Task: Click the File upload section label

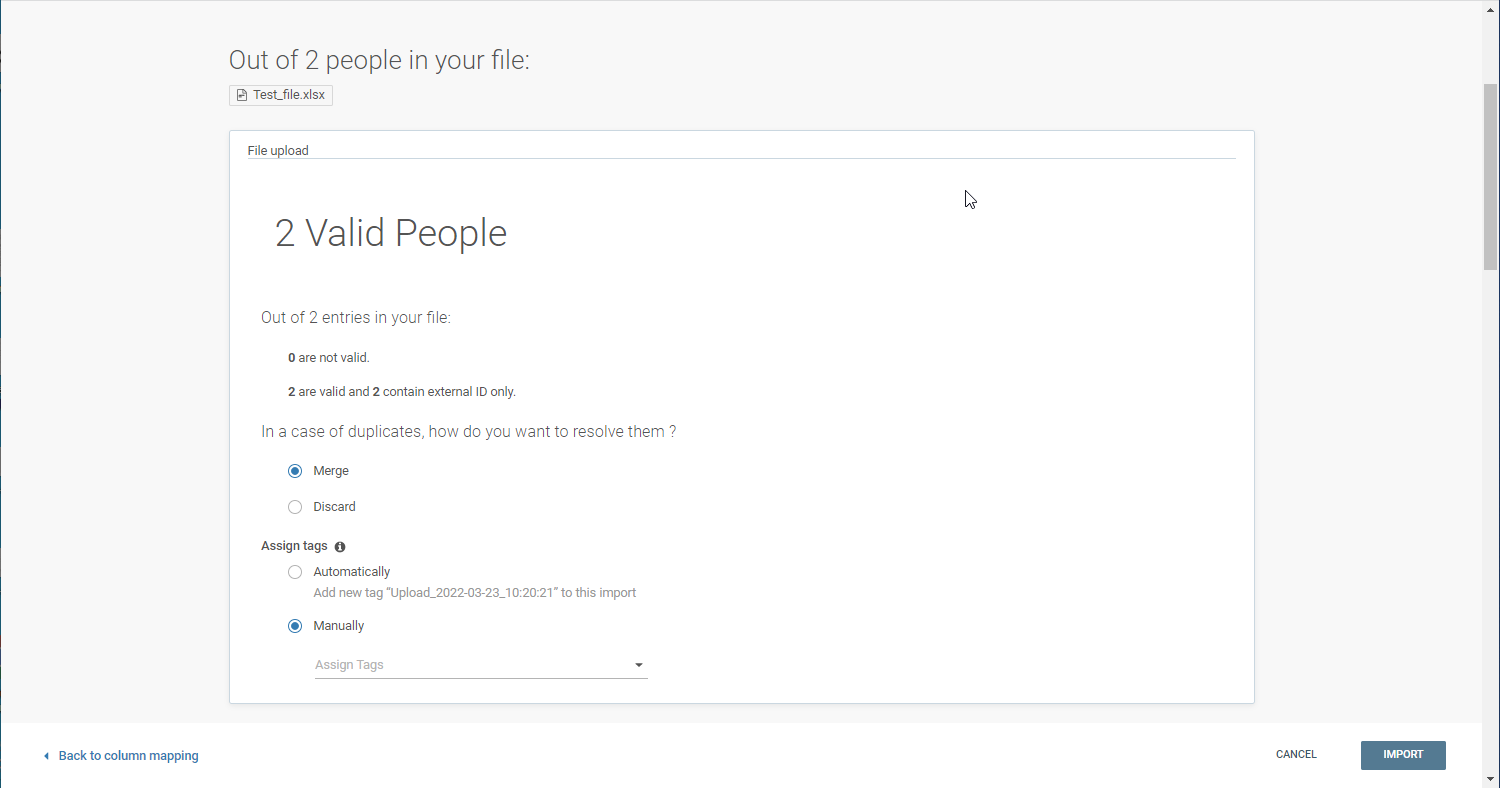Action: (278, 151)
